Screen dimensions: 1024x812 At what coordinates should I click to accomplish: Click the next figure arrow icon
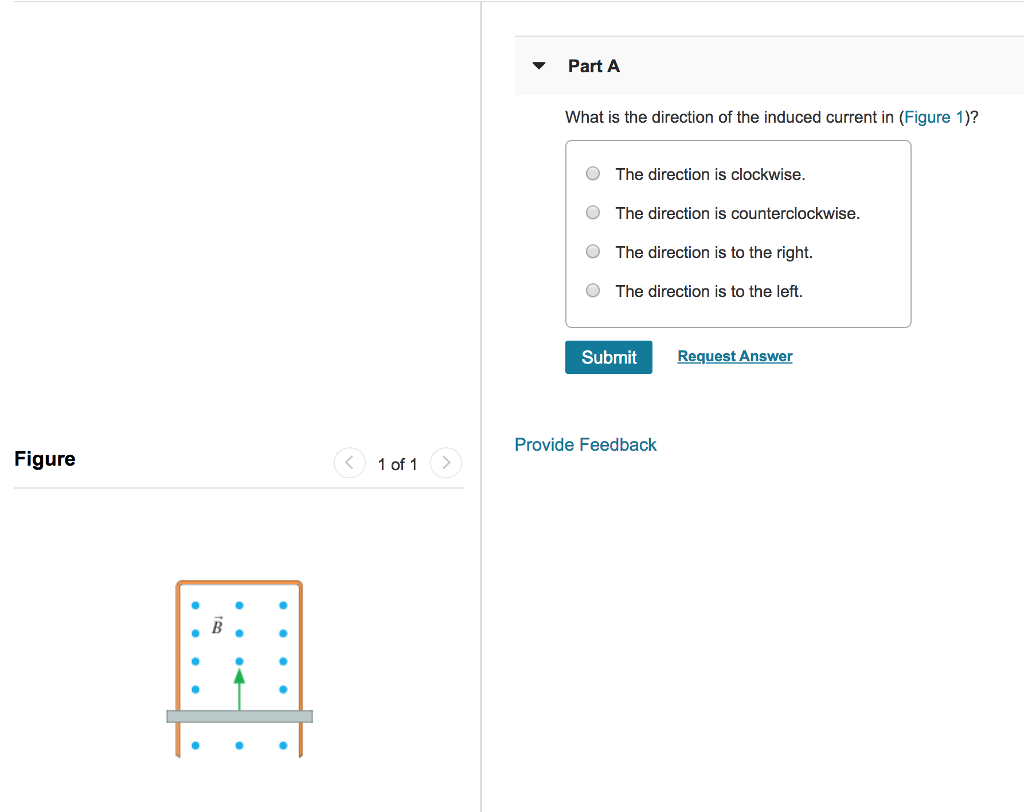[446, 462]
